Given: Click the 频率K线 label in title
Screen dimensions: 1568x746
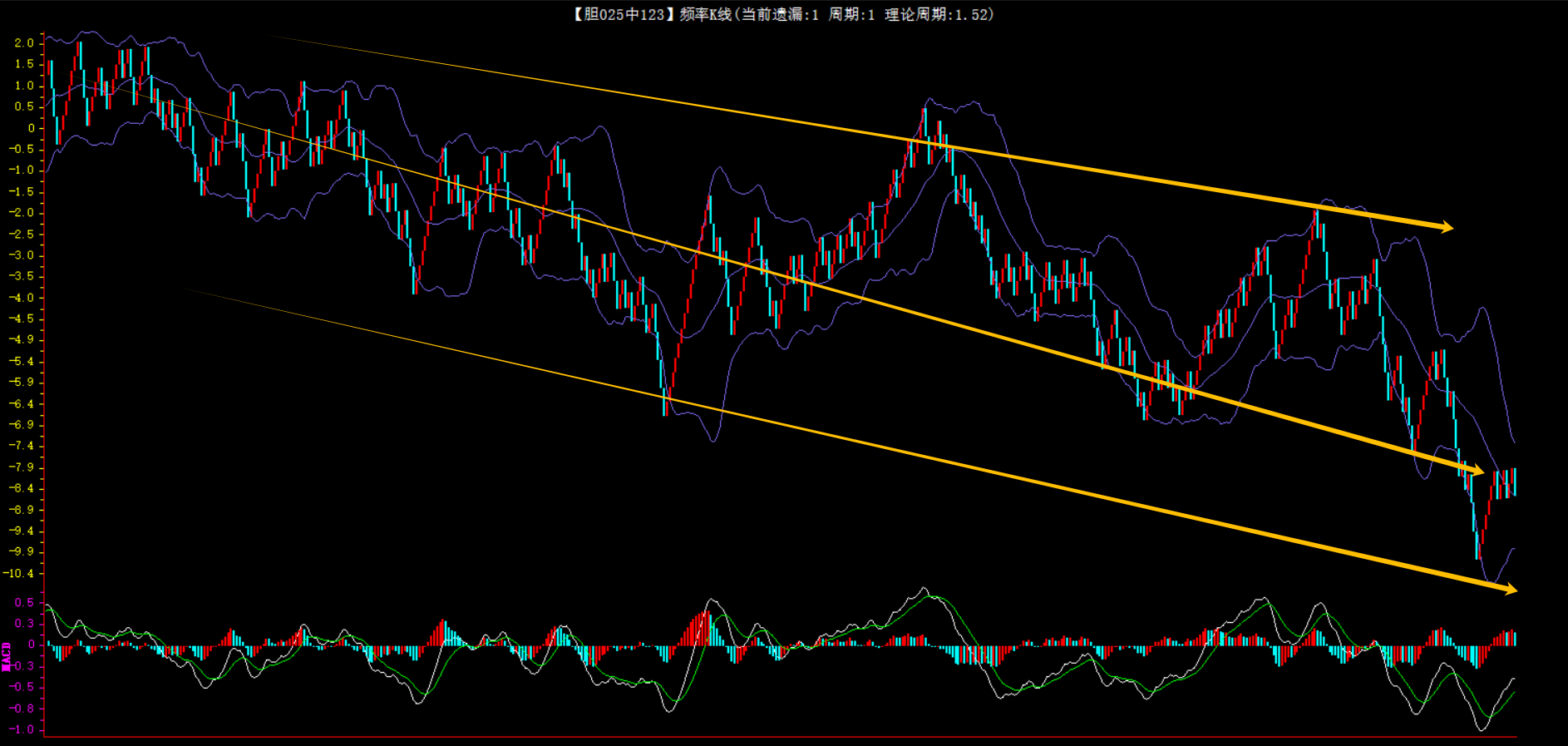Looking at the screenshot, I should [x=705, y=14].
